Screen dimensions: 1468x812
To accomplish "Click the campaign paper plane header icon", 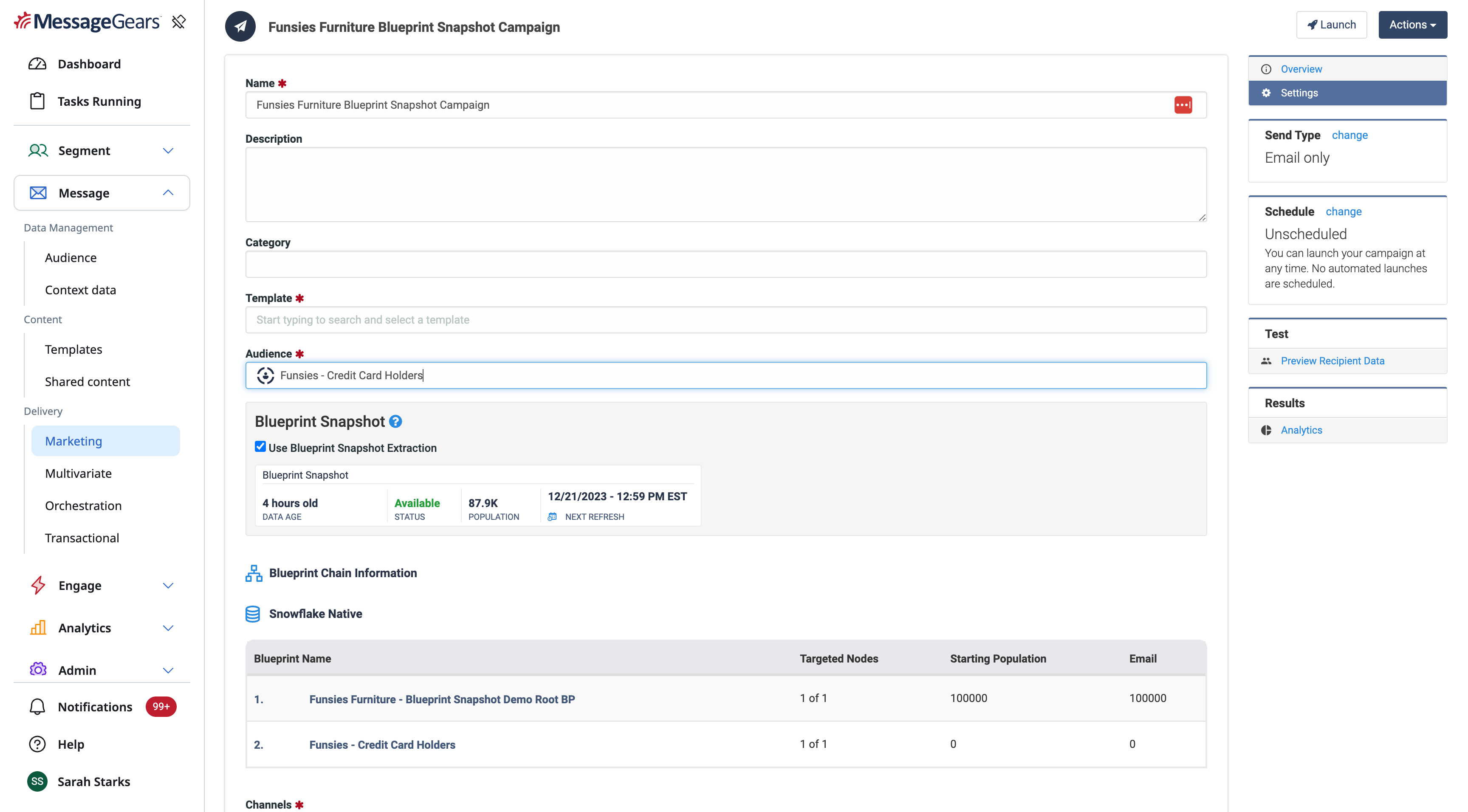I will [240, 27].
